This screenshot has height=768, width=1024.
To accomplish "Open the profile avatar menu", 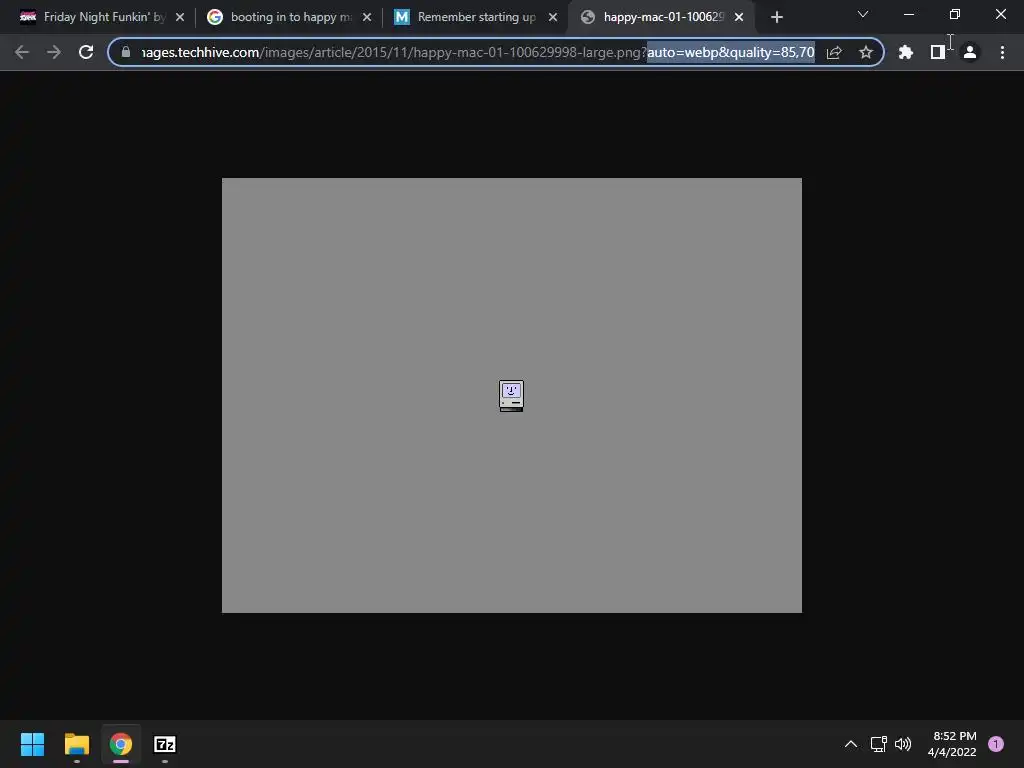I will pyautogui.click(x=970, y=52).
